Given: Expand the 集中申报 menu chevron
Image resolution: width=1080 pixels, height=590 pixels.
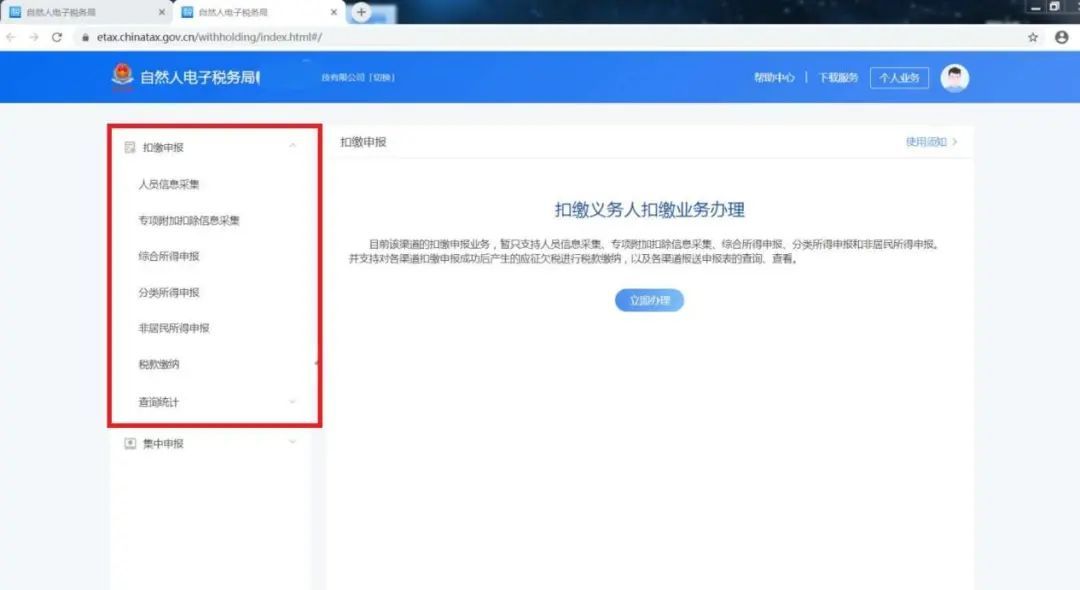Looking at the screenshot, I should tap(293, 442).
